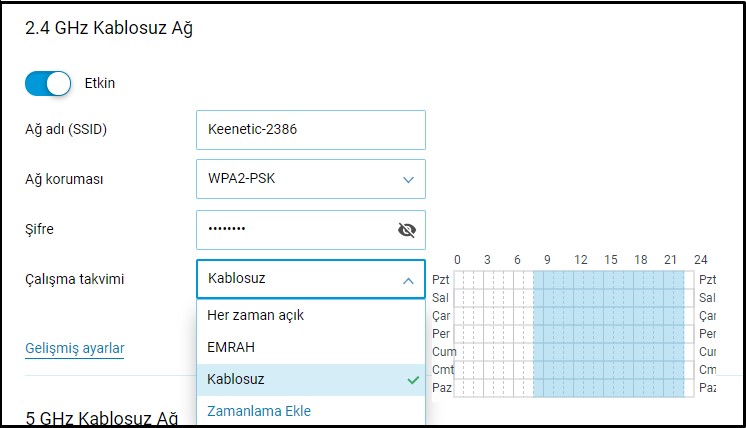The width and height of the screenshot is (746, 428).
Task: Click hour label 9 above schedule
Action: (x=548, y=260)
